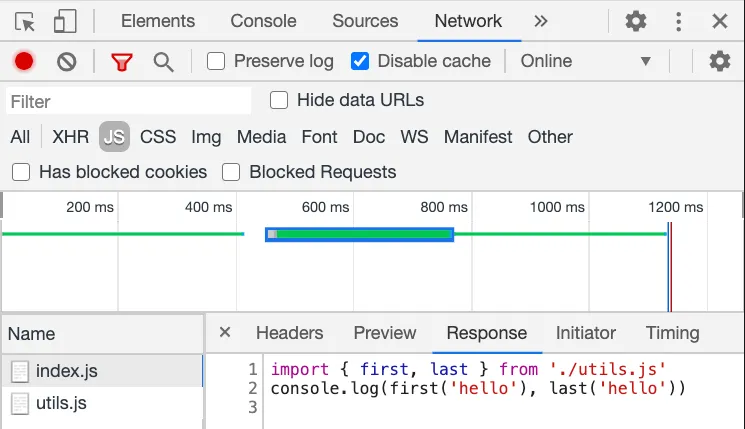Viewport: 745px width, 429px height.
Task: Open the Online throttling dropdown
Action: (585, 61)
